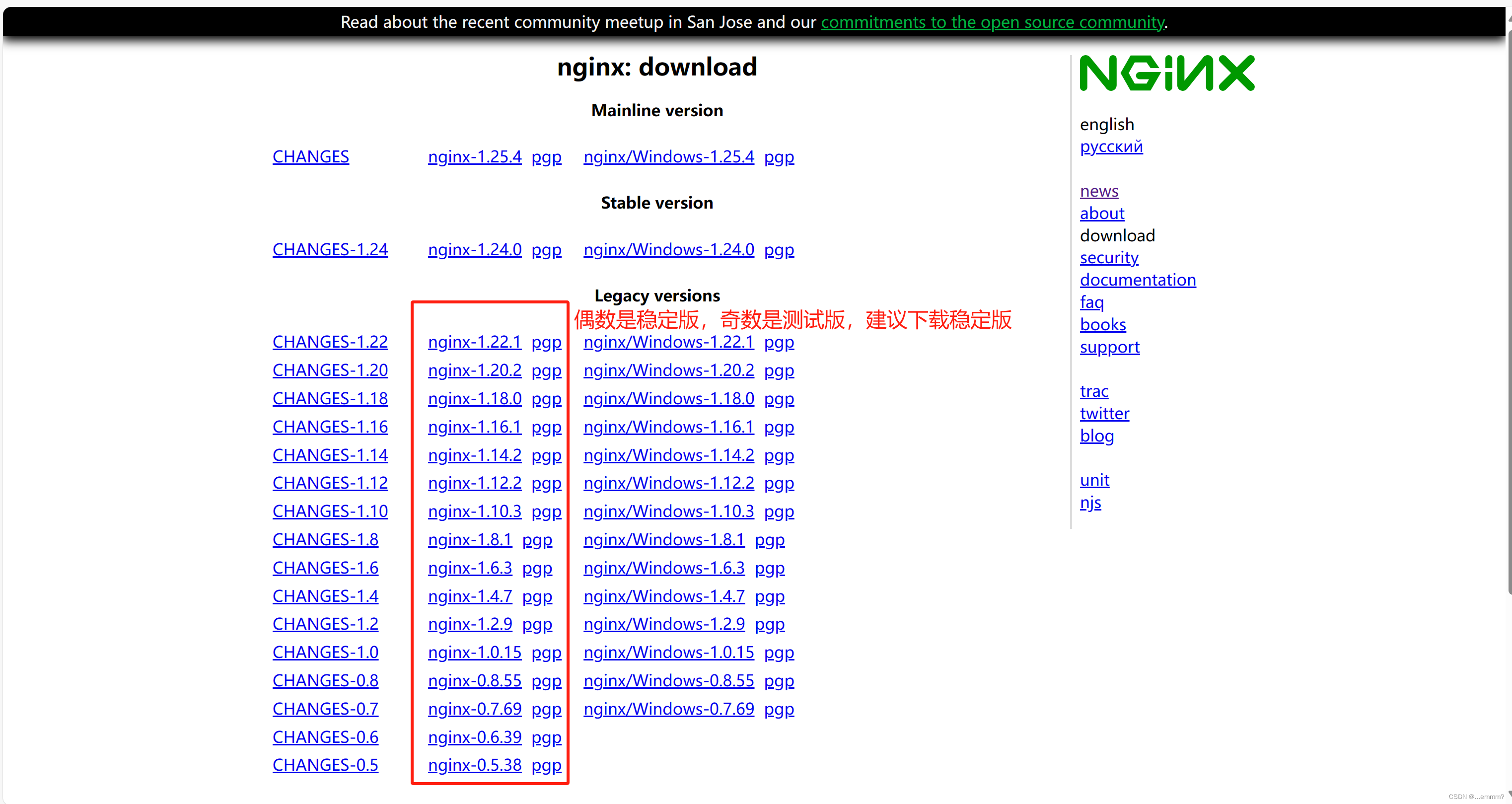Download nginx-1.24.0 stable source
This screenshot has height=804, width=1512.
(x=474, y=249)
